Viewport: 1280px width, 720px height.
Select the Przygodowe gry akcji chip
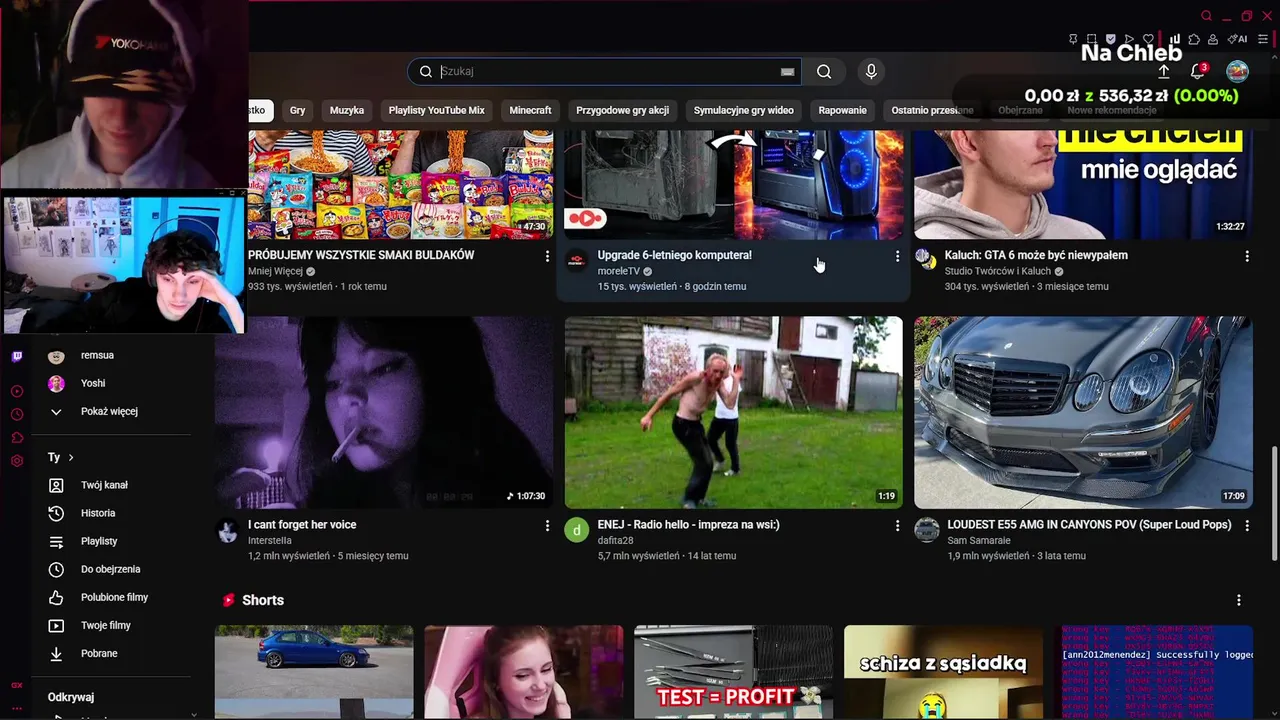[622, 110]
